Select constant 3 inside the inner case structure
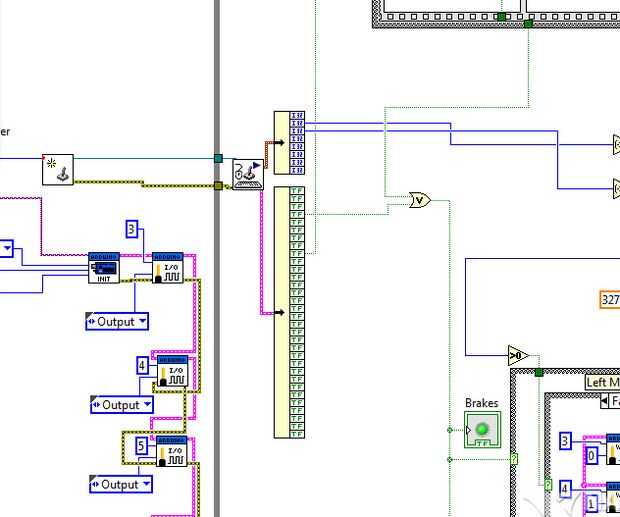The height and width of the screenshot is (517, 620). [565, 441]
